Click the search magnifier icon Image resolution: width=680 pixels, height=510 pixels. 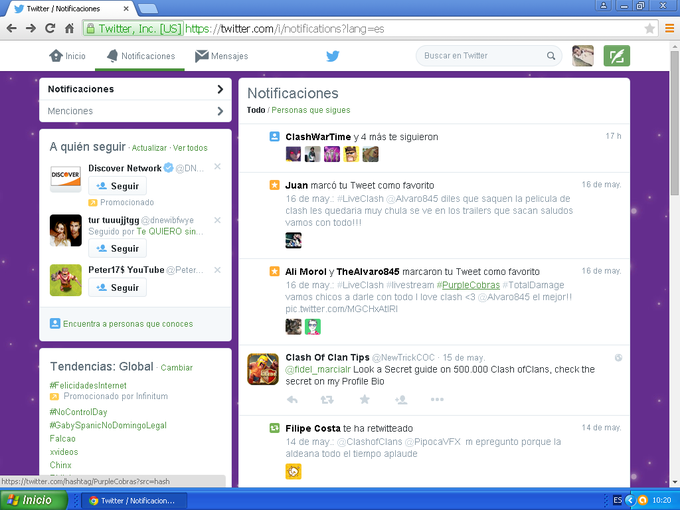click(x=551, y=56)
